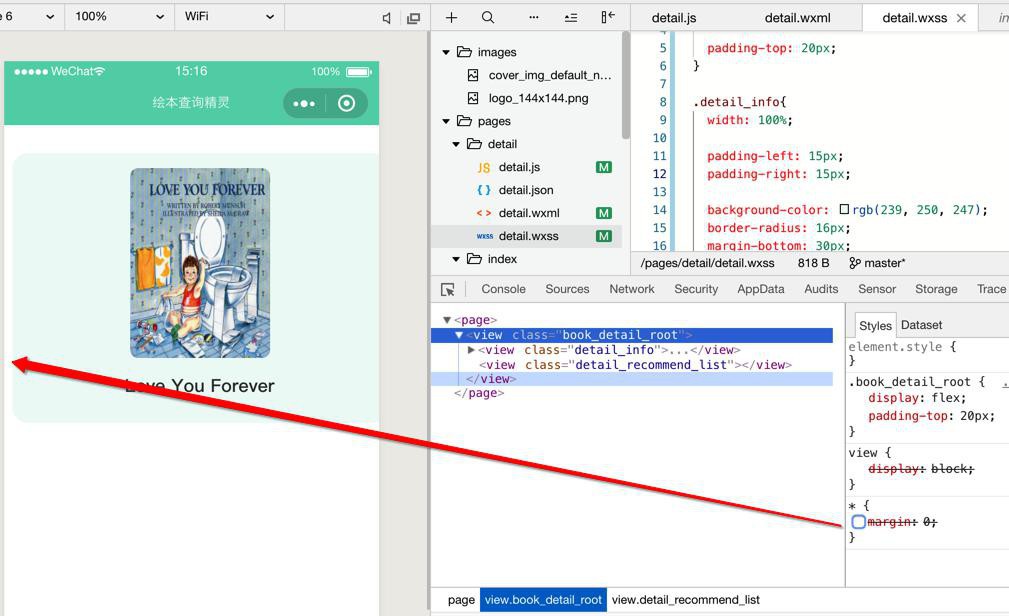1009x616 pixels.
Task: Click the file explorer vertical scrollbar
Action: click(x=625, y=85)
